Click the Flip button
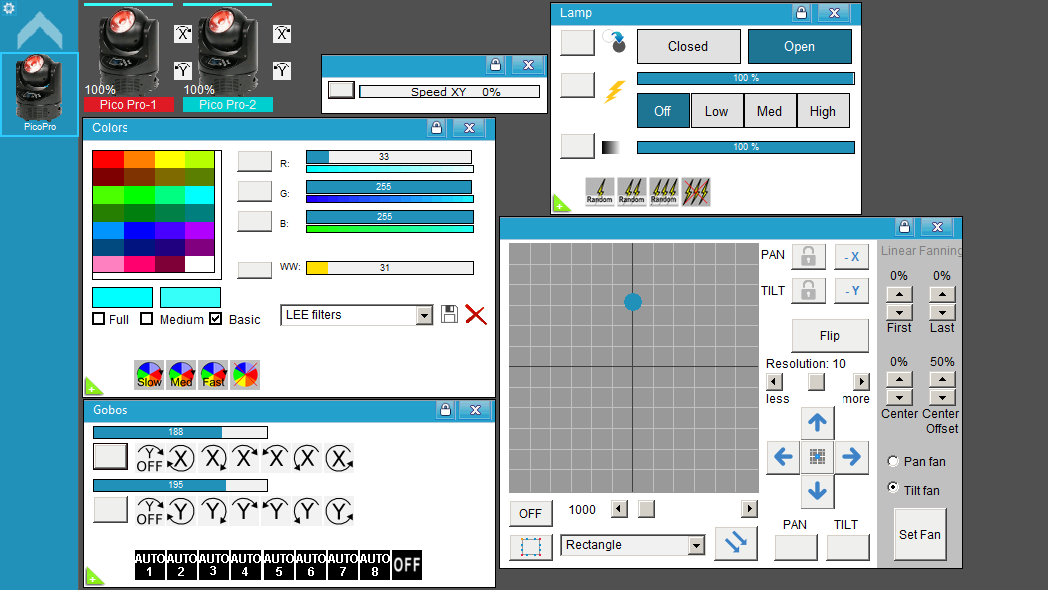 point(829,335)
